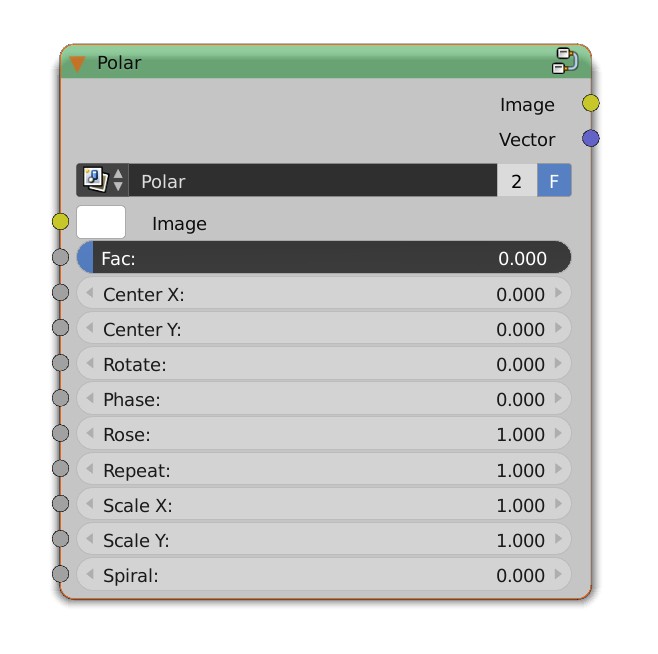
Task: Click the yellow Image input socket
Action: (x=61, y=221)
